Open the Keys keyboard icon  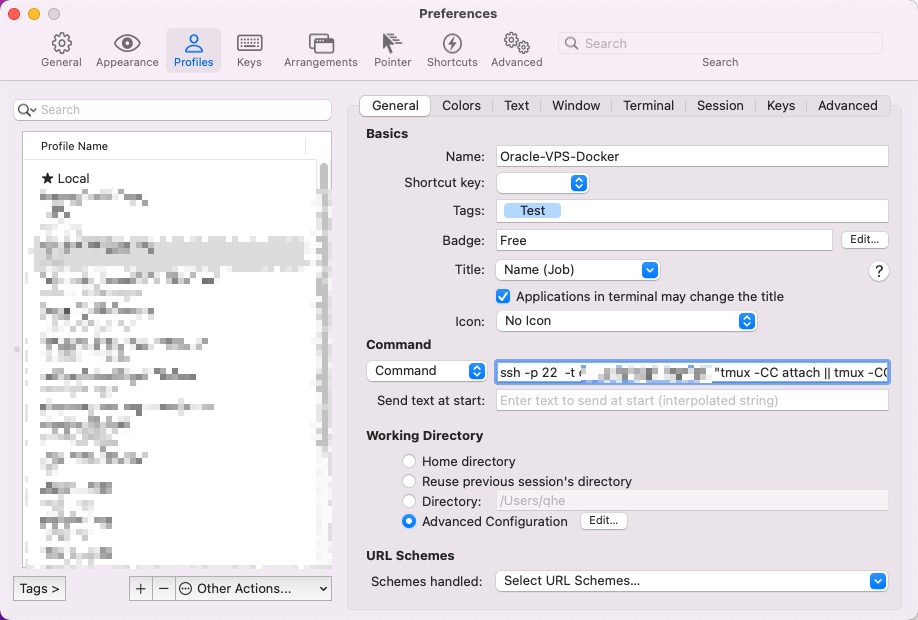(x=249, y=43)
